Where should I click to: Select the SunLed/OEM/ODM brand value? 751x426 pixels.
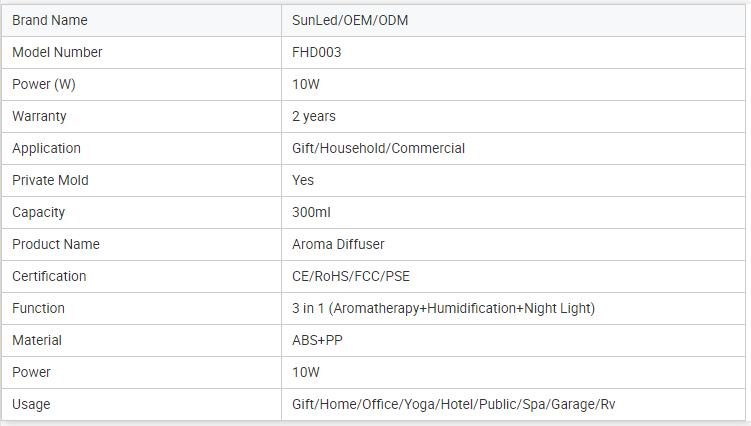tap(349, 20)
